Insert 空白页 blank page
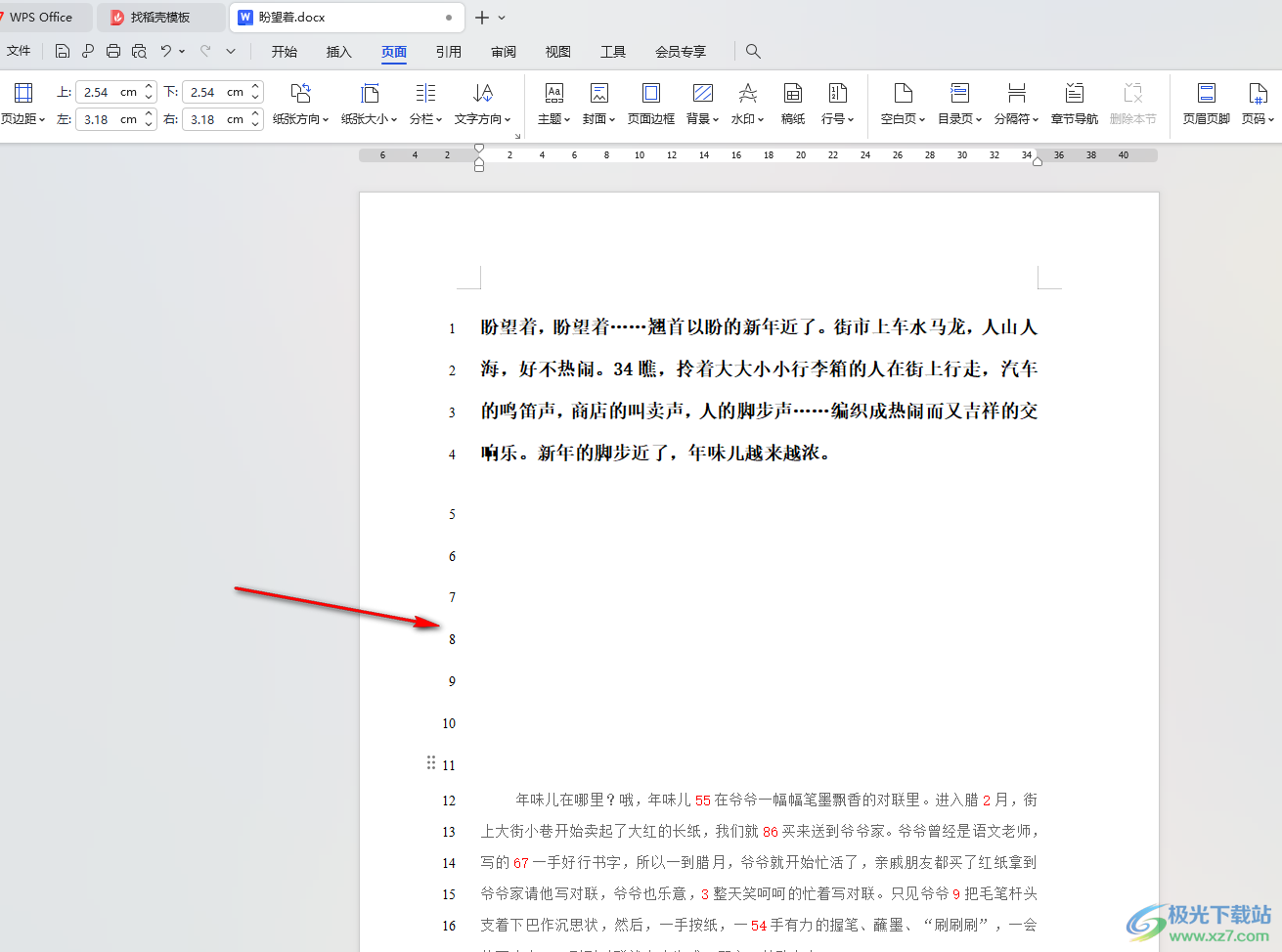The image size is (1282, 952). [903, 105]
